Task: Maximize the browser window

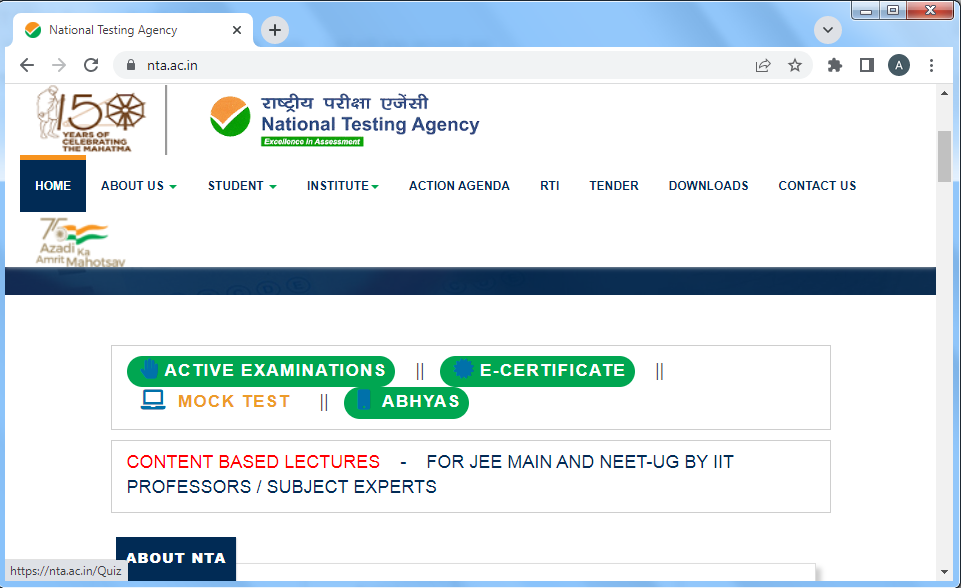Action: click(893, 10)
